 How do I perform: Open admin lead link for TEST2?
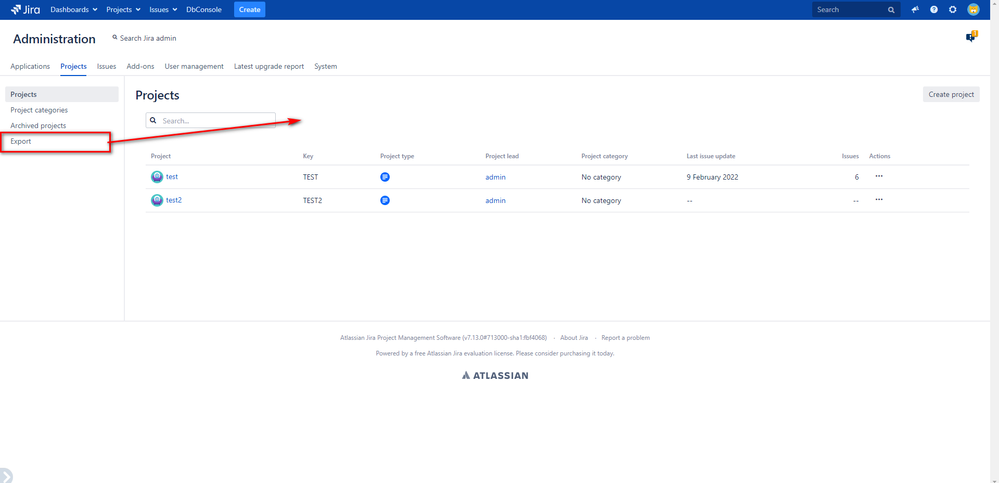495,200
